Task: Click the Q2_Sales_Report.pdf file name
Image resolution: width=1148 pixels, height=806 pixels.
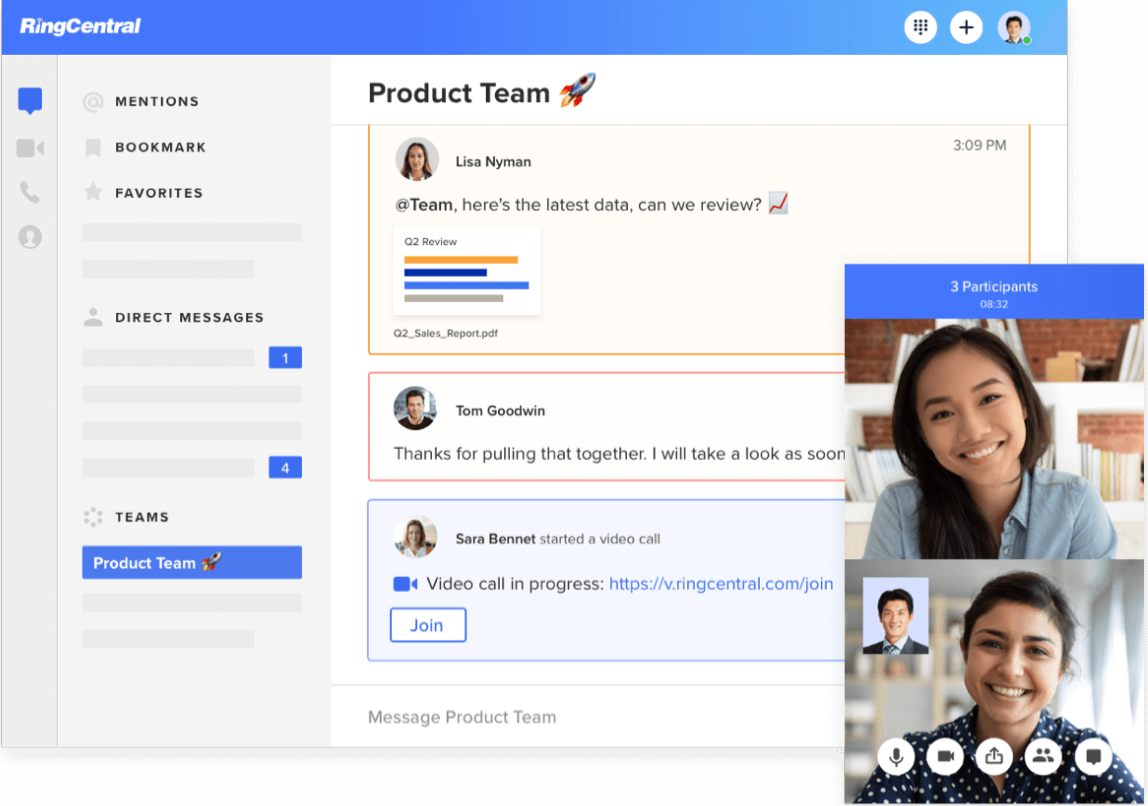Action: pos(445,333)
